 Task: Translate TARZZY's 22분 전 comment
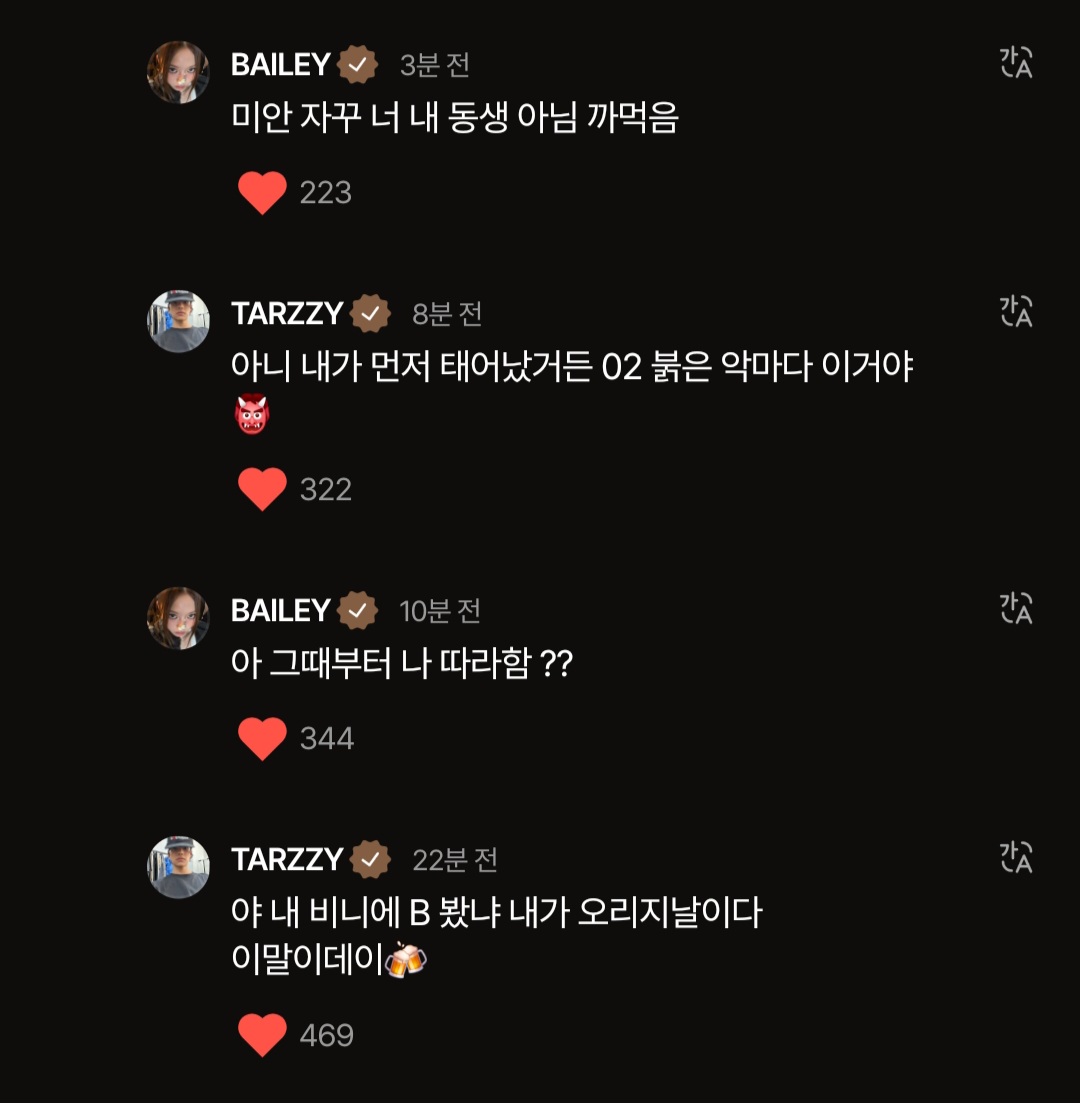pos(1016,857)
